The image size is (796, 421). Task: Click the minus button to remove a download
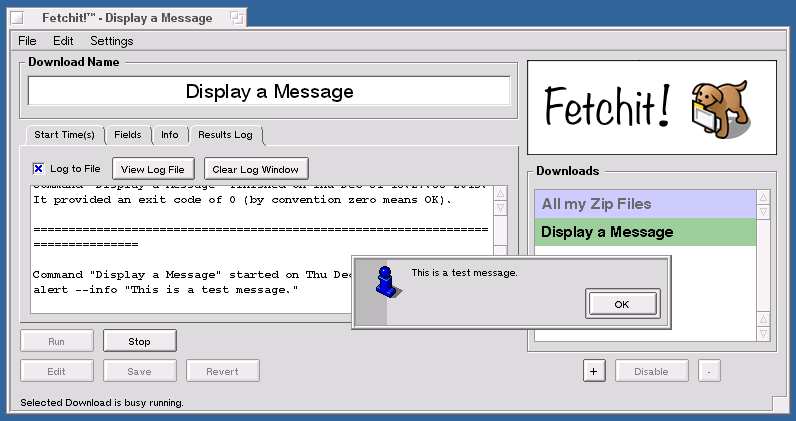coord(709,371)
